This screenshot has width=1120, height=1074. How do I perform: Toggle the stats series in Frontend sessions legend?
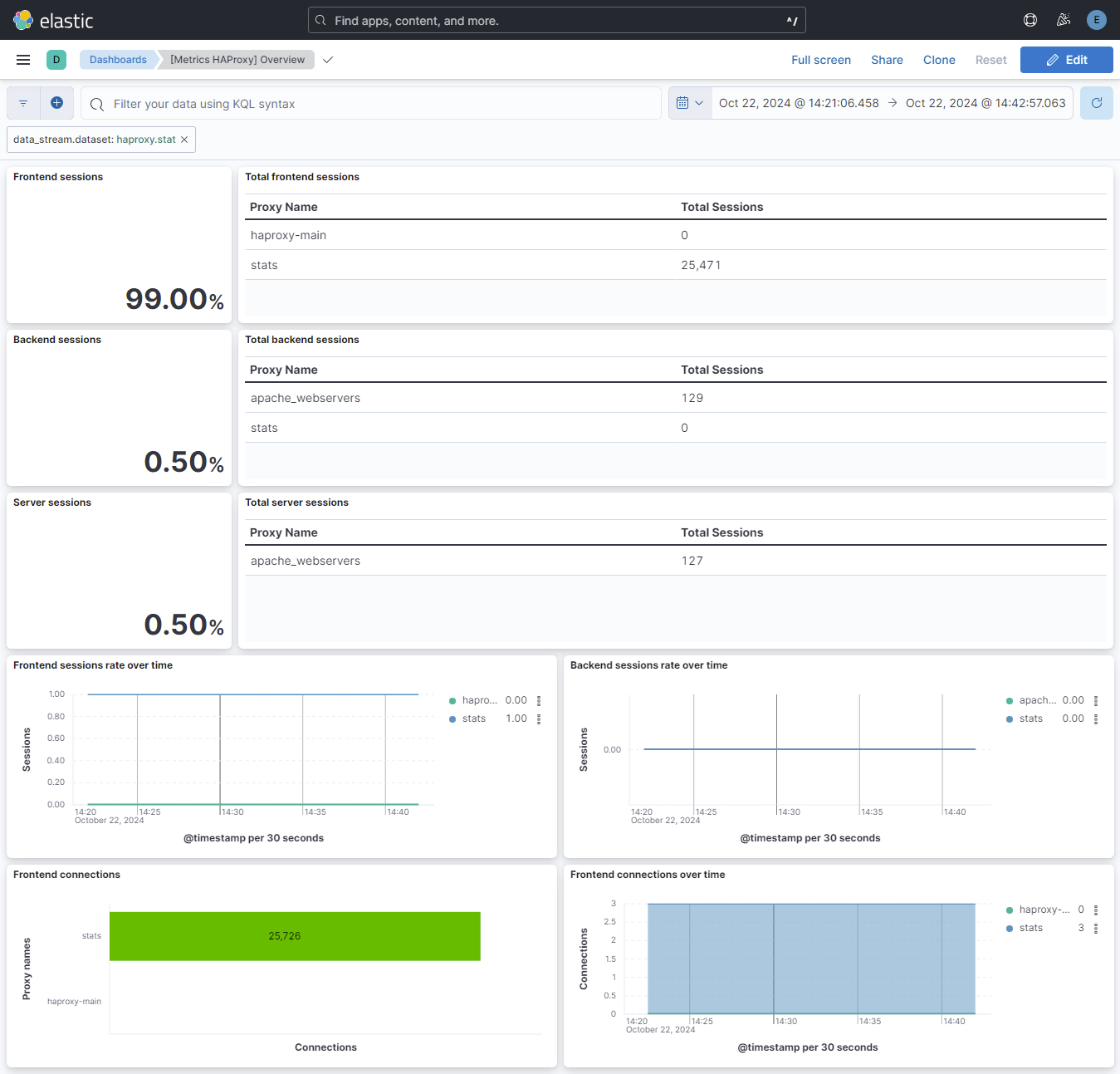click(x=473, y=718)
